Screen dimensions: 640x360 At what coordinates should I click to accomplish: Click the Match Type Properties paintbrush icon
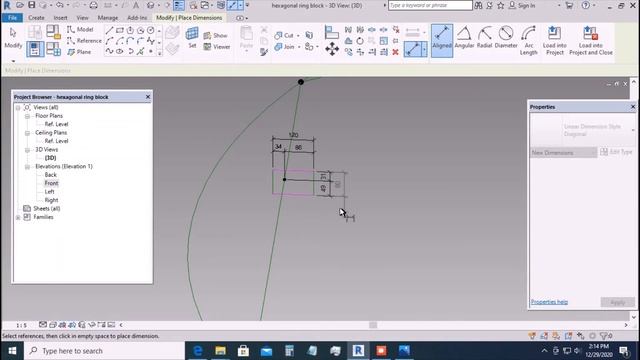[x=264, y=52]
